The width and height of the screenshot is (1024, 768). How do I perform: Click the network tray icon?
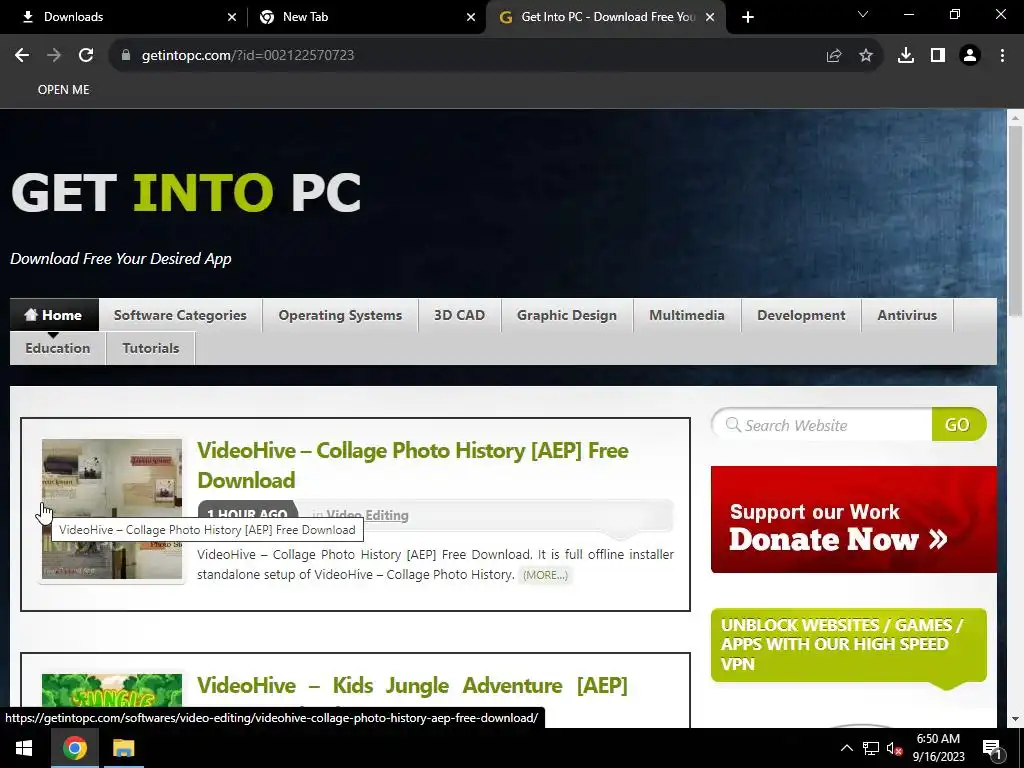871,748
